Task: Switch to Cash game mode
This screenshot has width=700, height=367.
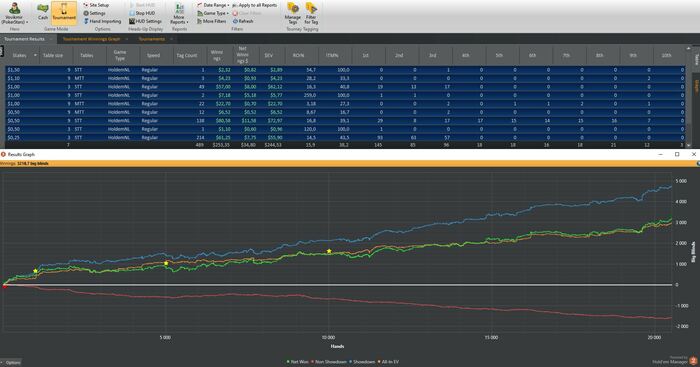Action: [x=42, y=12]
